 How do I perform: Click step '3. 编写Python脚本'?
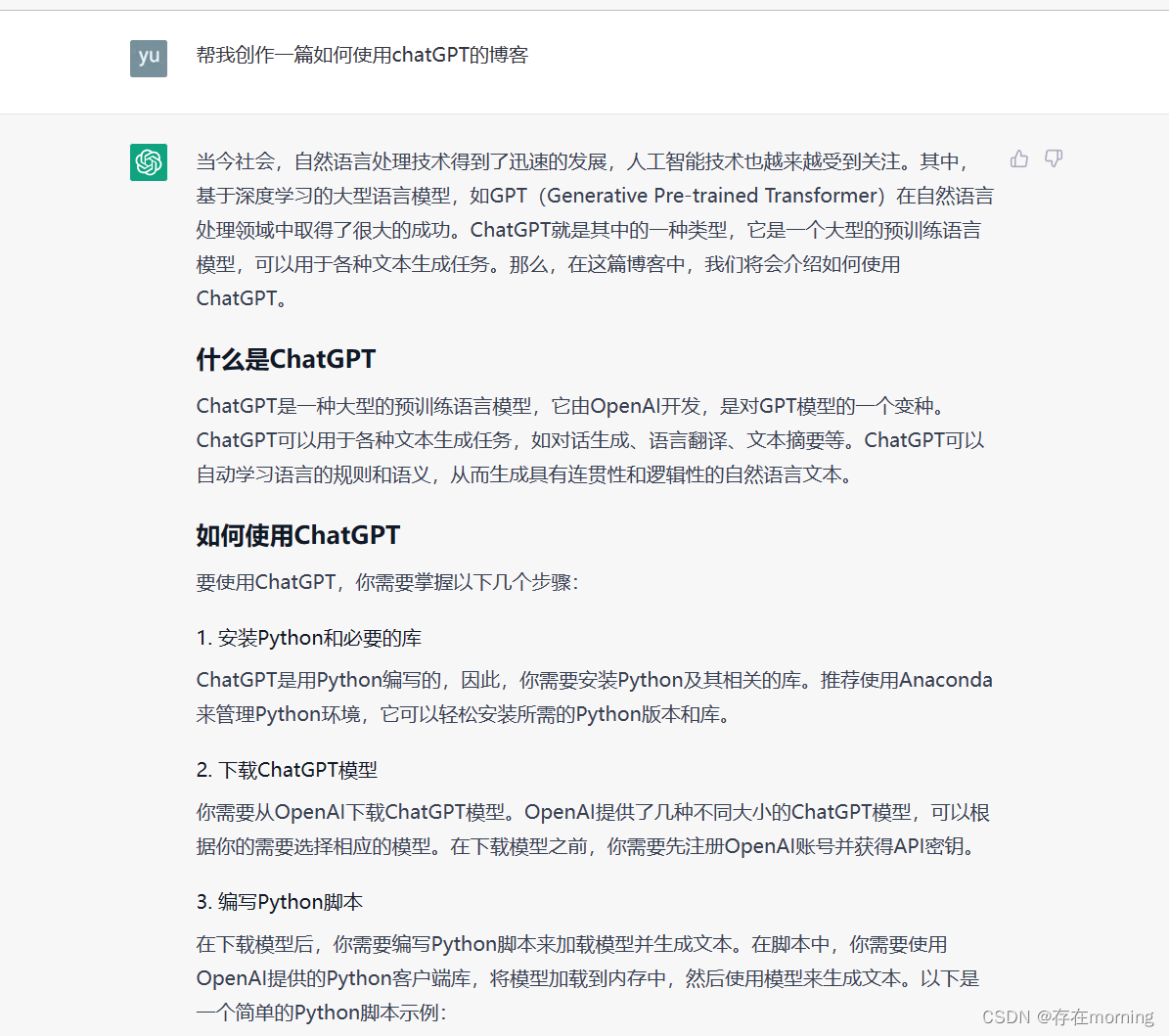(280, 902)
